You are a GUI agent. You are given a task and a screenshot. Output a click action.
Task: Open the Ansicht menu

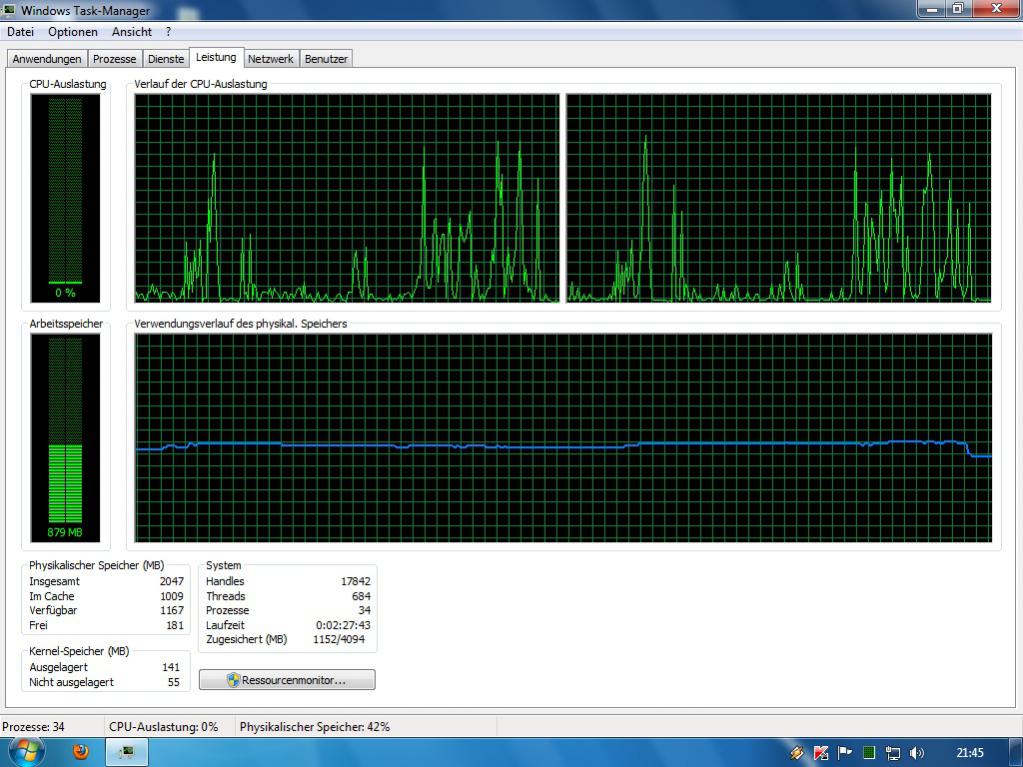(x=131, y=31)
